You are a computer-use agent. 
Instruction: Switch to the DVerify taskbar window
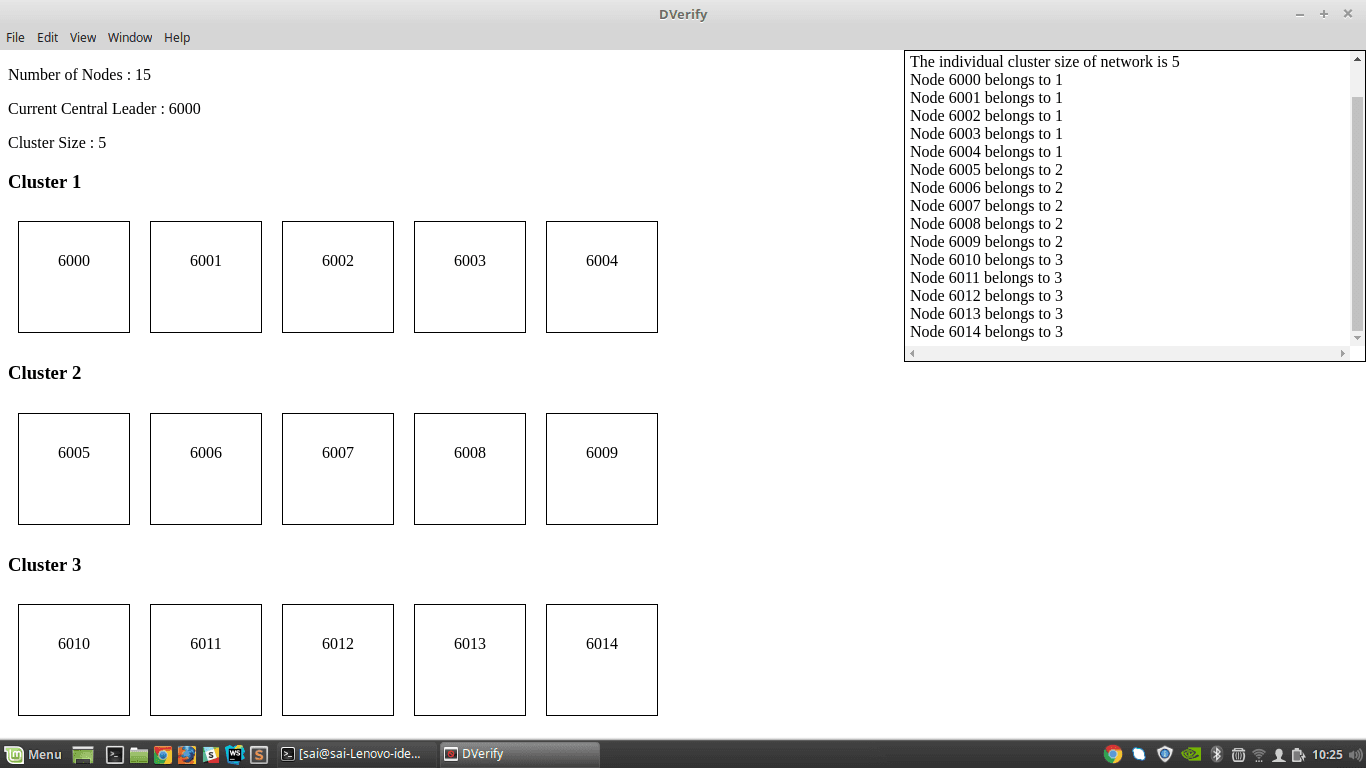coord(519,755)
